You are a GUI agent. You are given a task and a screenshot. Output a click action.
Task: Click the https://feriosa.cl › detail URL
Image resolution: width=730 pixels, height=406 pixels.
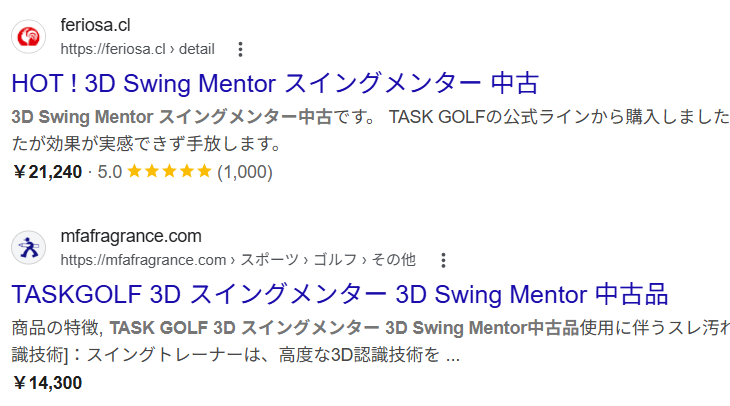[x=122, y=49]
